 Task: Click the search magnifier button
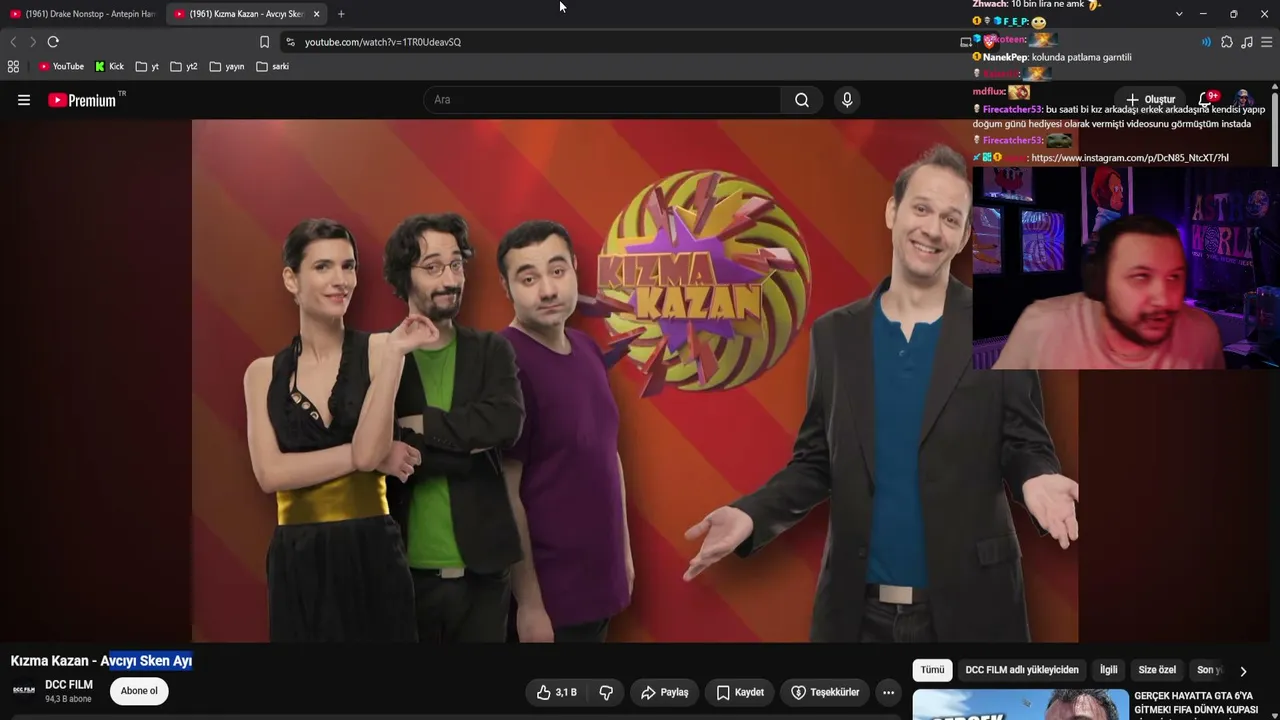pyautogui.click(x=802, y=100)
